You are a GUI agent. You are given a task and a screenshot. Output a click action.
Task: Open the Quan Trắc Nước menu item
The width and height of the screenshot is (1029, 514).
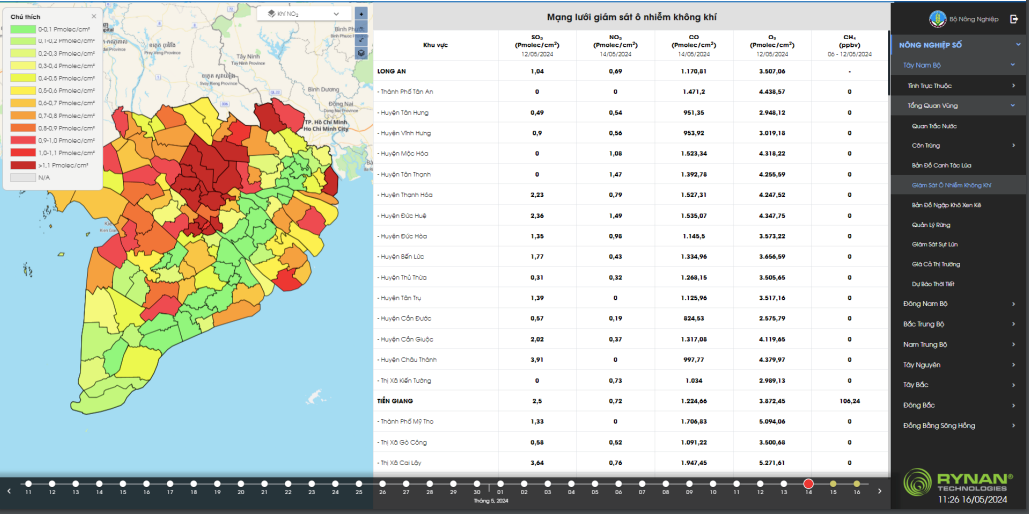click(934, 125)
